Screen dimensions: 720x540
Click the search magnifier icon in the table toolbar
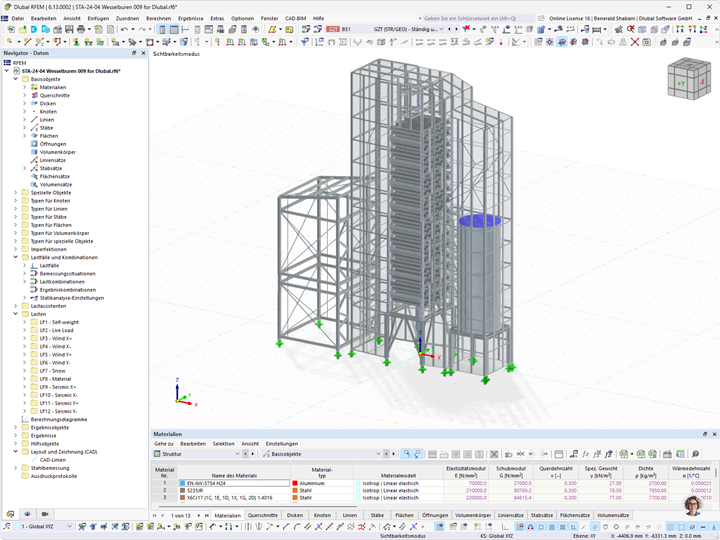[695, 454]
